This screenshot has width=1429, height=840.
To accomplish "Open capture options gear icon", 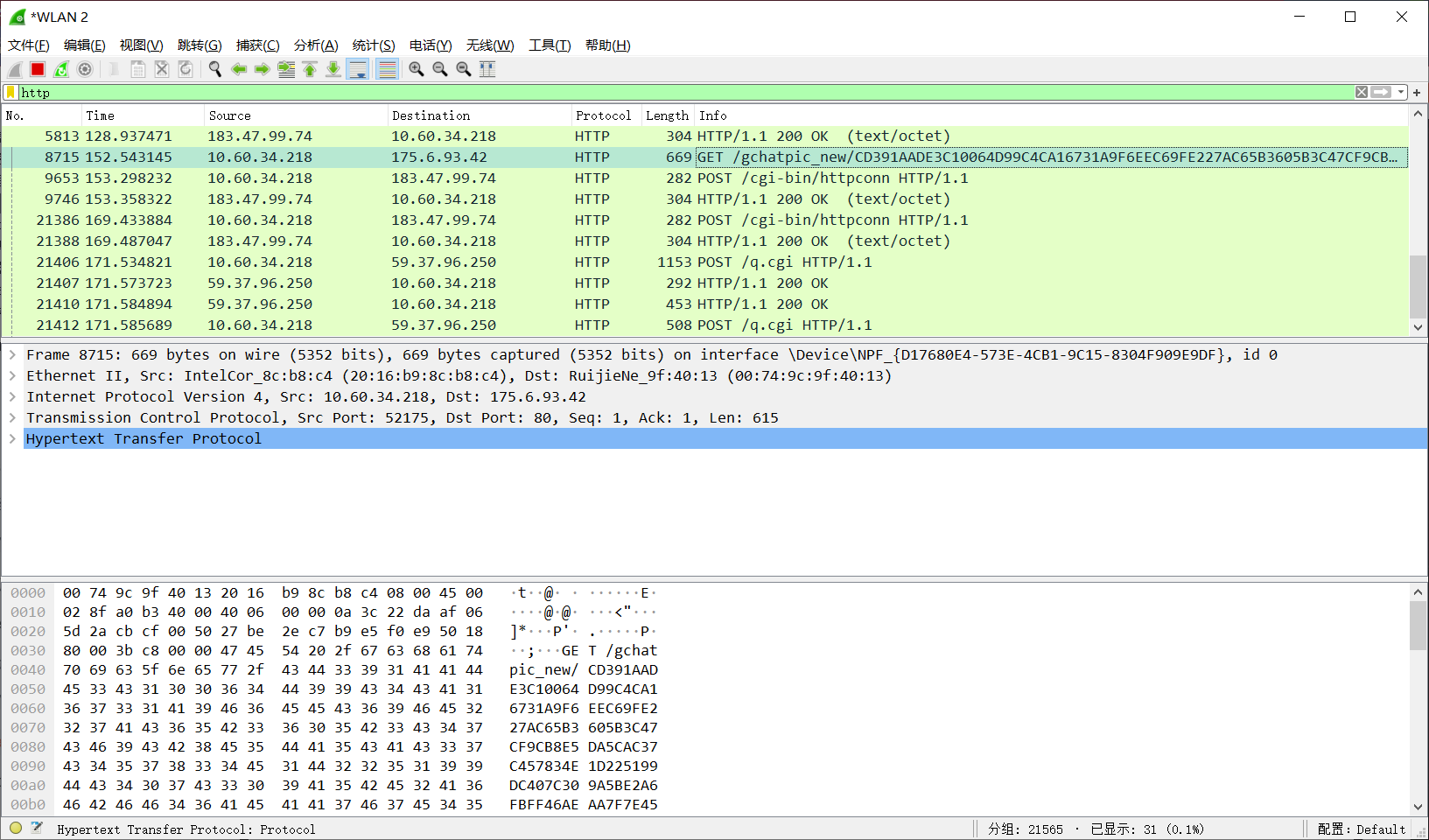I will click(85, 69).
